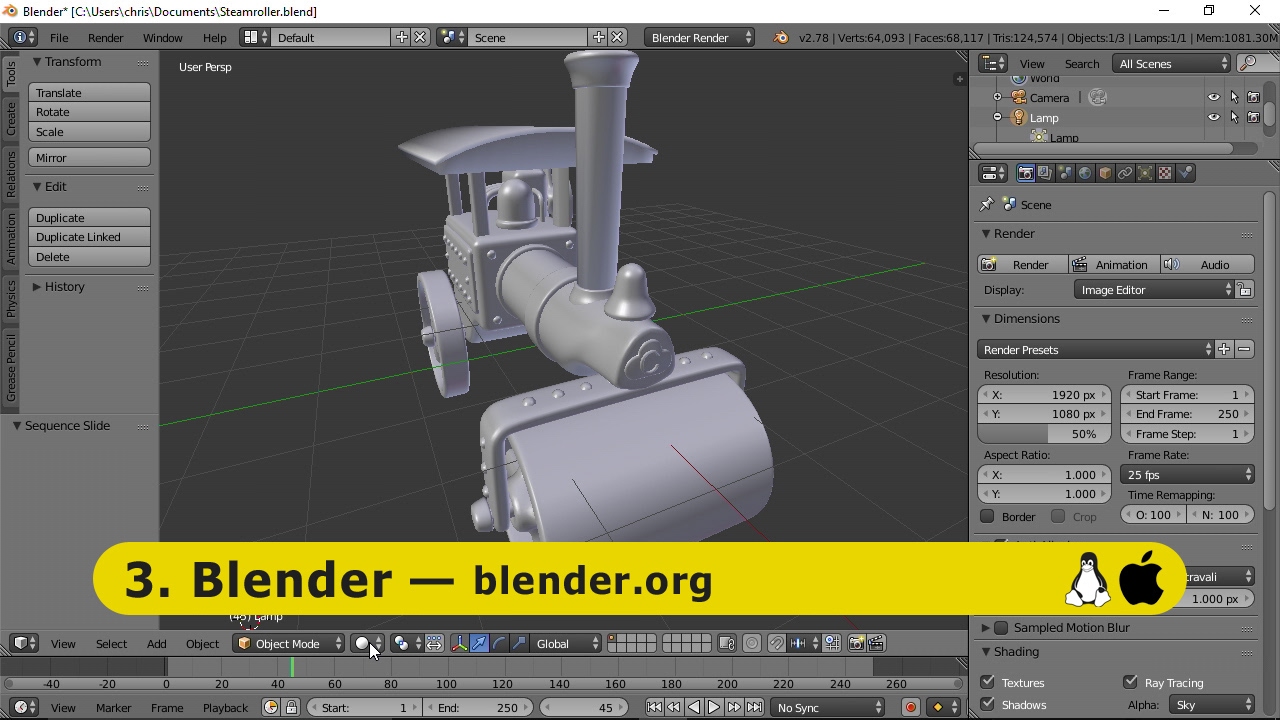Click the Translate button
Image resolution: width=1280 pixels, height=720 pixels.
89,92
